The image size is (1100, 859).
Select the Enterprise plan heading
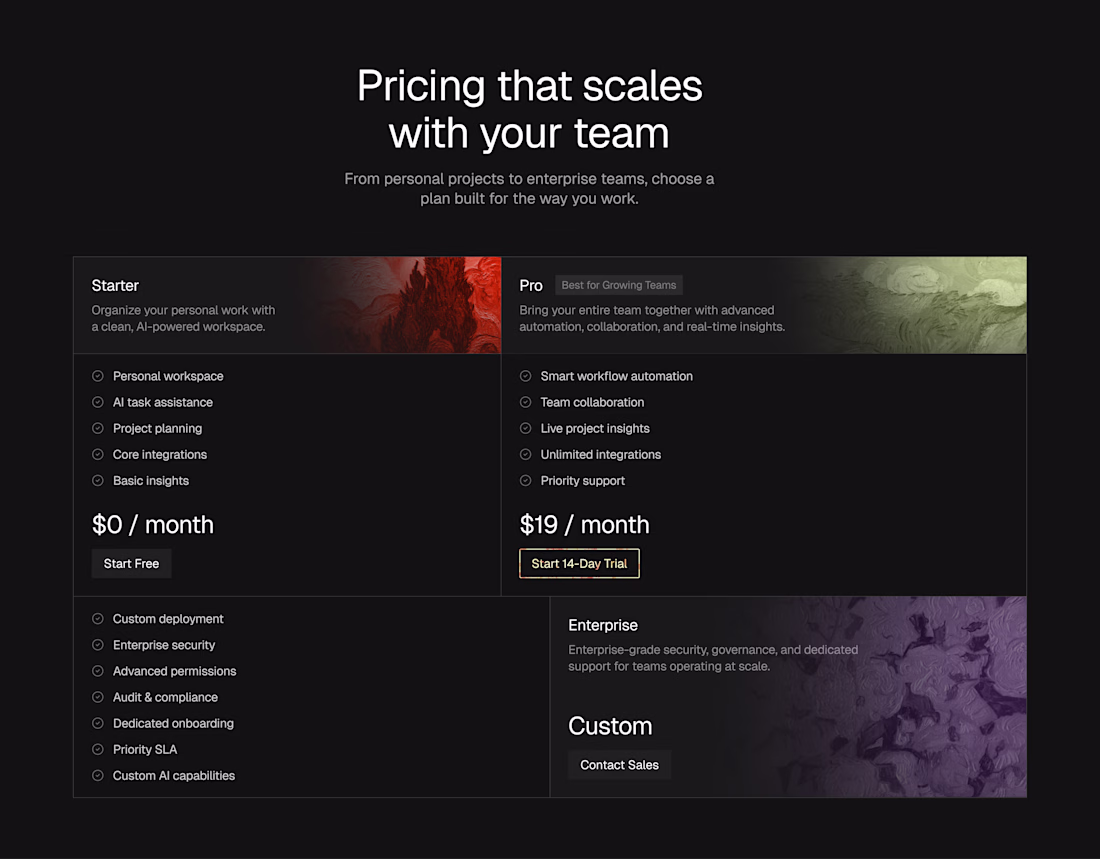603,625
